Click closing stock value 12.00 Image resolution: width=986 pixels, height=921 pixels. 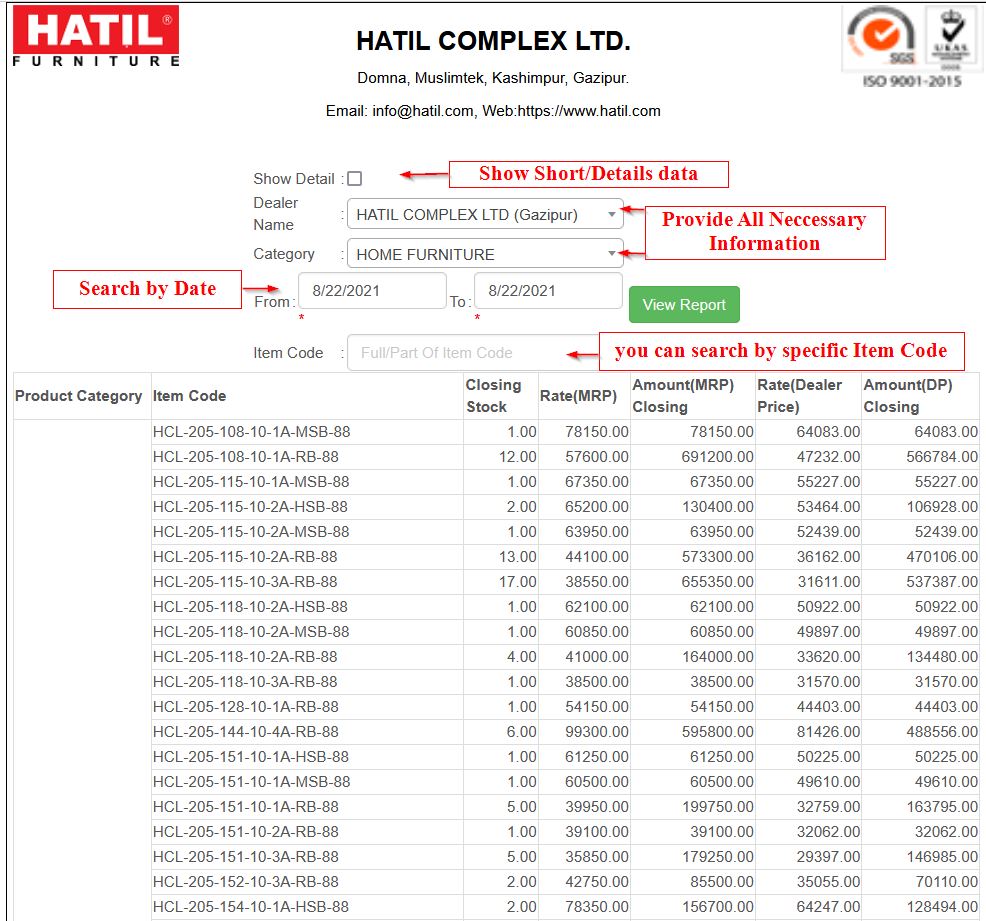coord(518,457)
